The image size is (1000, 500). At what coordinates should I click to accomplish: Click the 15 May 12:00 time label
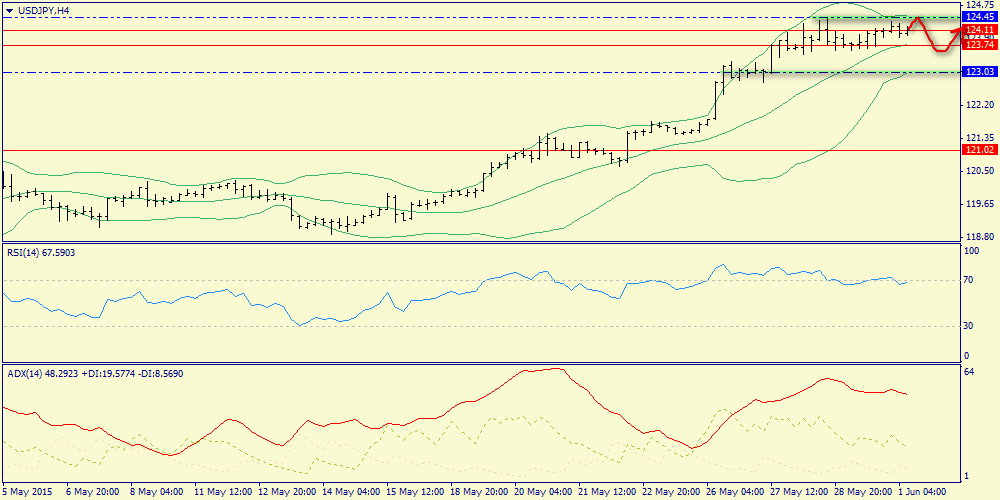click(413, 492)
